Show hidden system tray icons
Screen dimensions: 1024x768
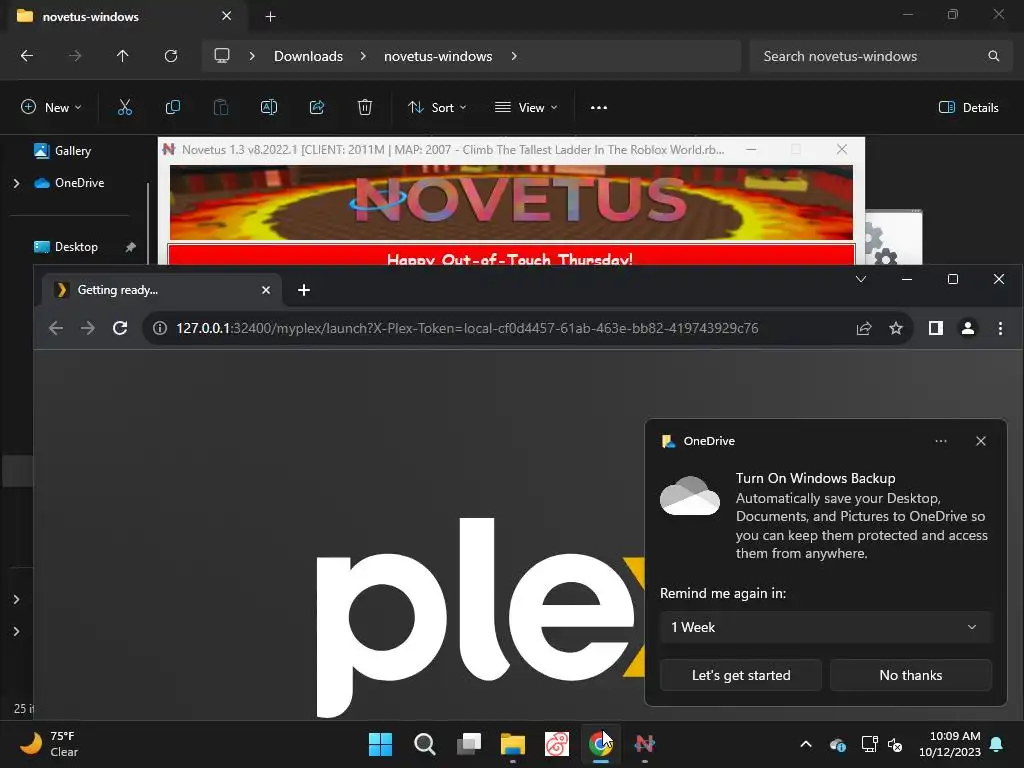click(x=806, y=744)
